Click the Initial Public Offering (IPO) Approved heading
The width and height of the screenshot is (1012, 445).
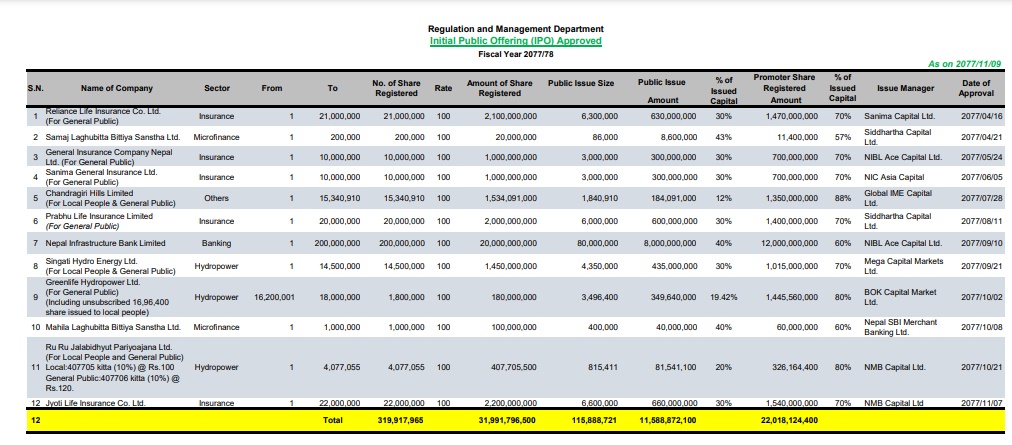tap(516, 41)
